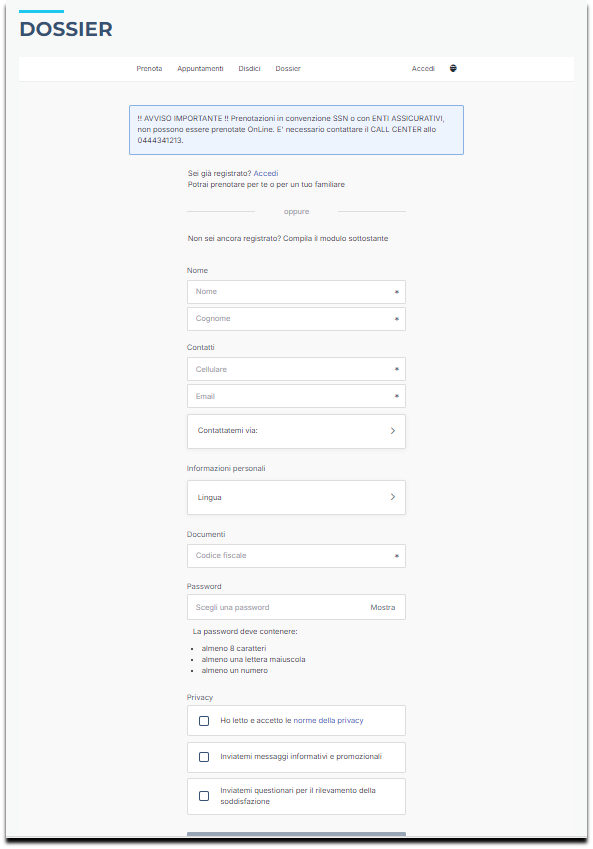This screenshot has height=849, width=593.
Task: Select the Disdici menu item
Action: point(250,69)
